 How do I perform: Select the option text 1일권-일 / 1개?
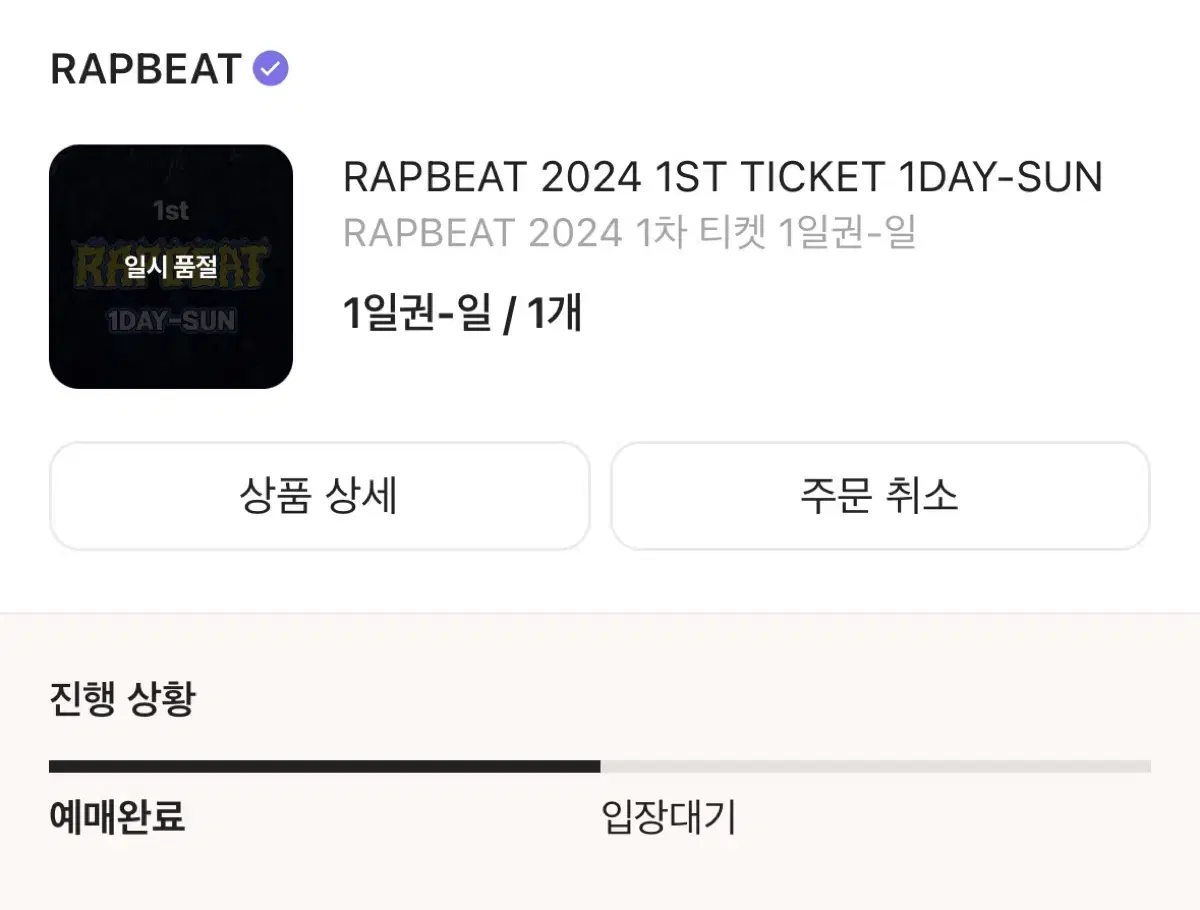[x=462, y=314]
